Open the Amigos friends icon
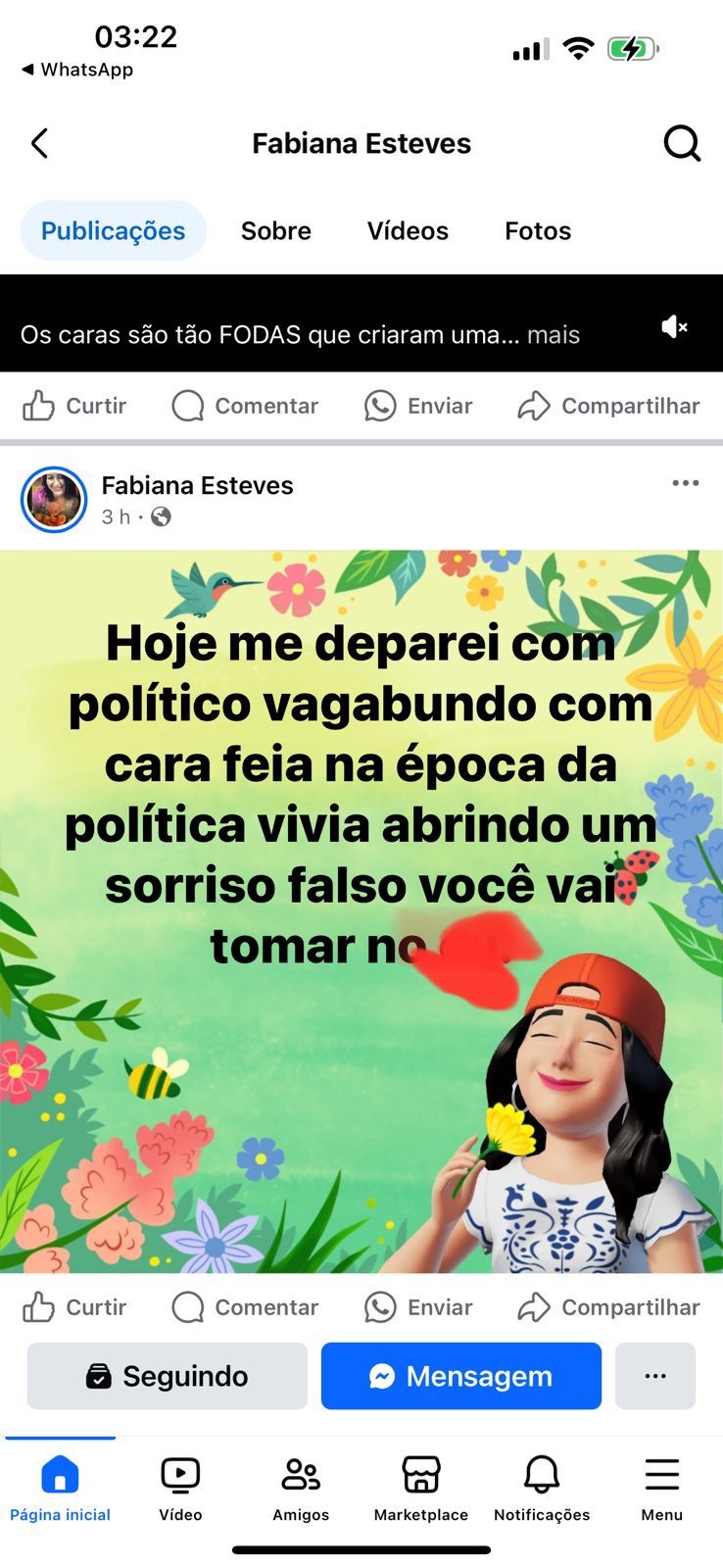This screenshot has height=1568, width=723. pos(301,1488)
